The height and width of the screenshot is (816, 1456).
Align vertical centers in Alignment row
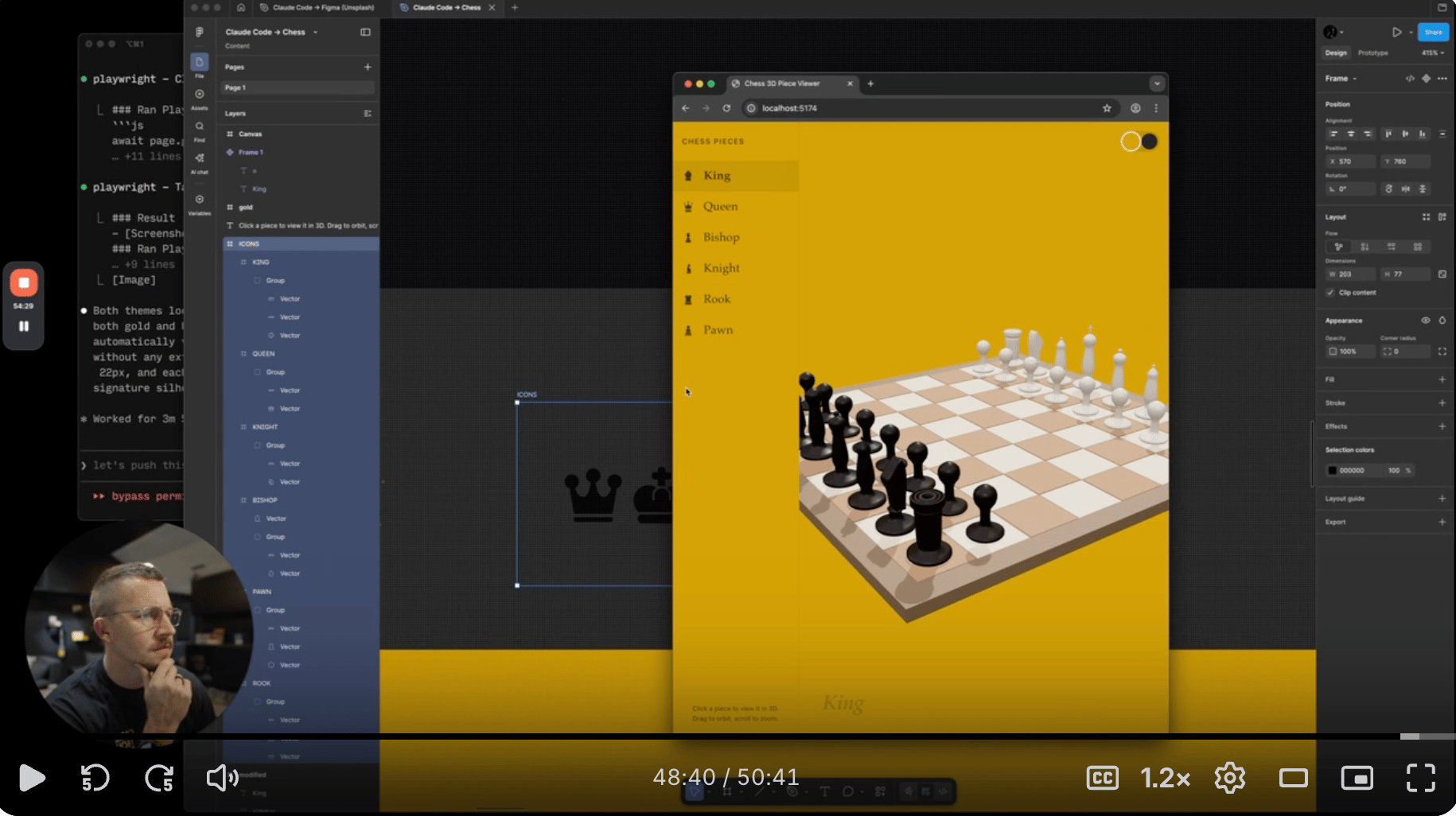pyautogui.click(x=1405, y=134)
